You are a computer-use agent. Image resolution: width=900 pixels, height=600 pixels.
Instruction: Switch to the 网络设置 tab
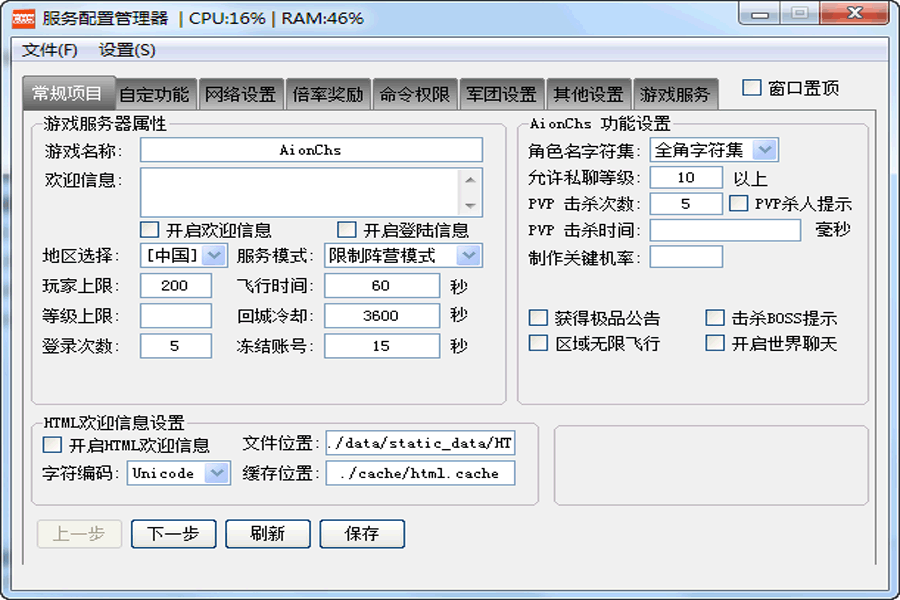tap(240, 95)
